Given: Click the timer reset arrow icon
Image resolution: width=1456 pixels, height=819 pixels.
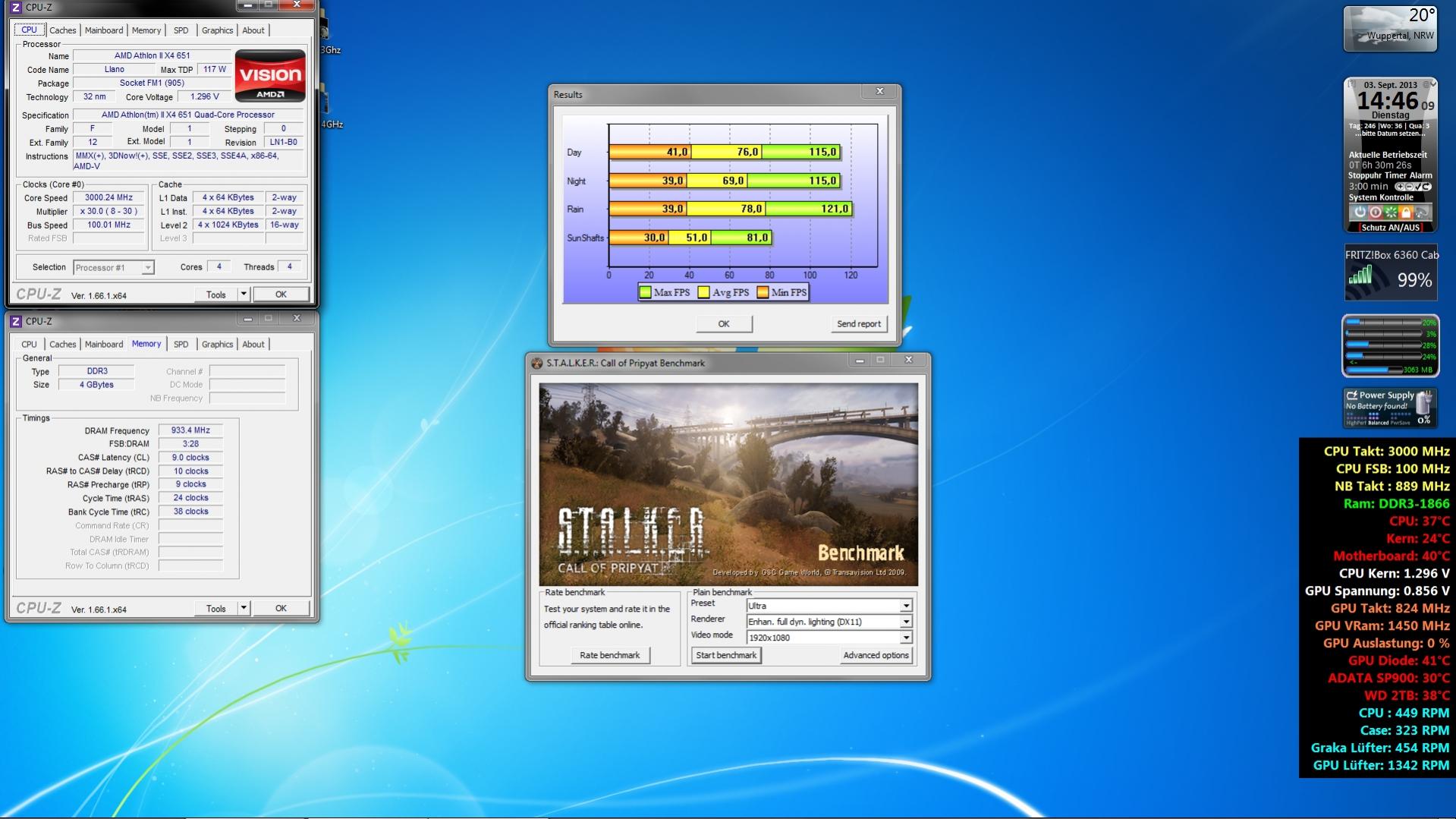Looking at the screenshot, I should pos(1426,187).
